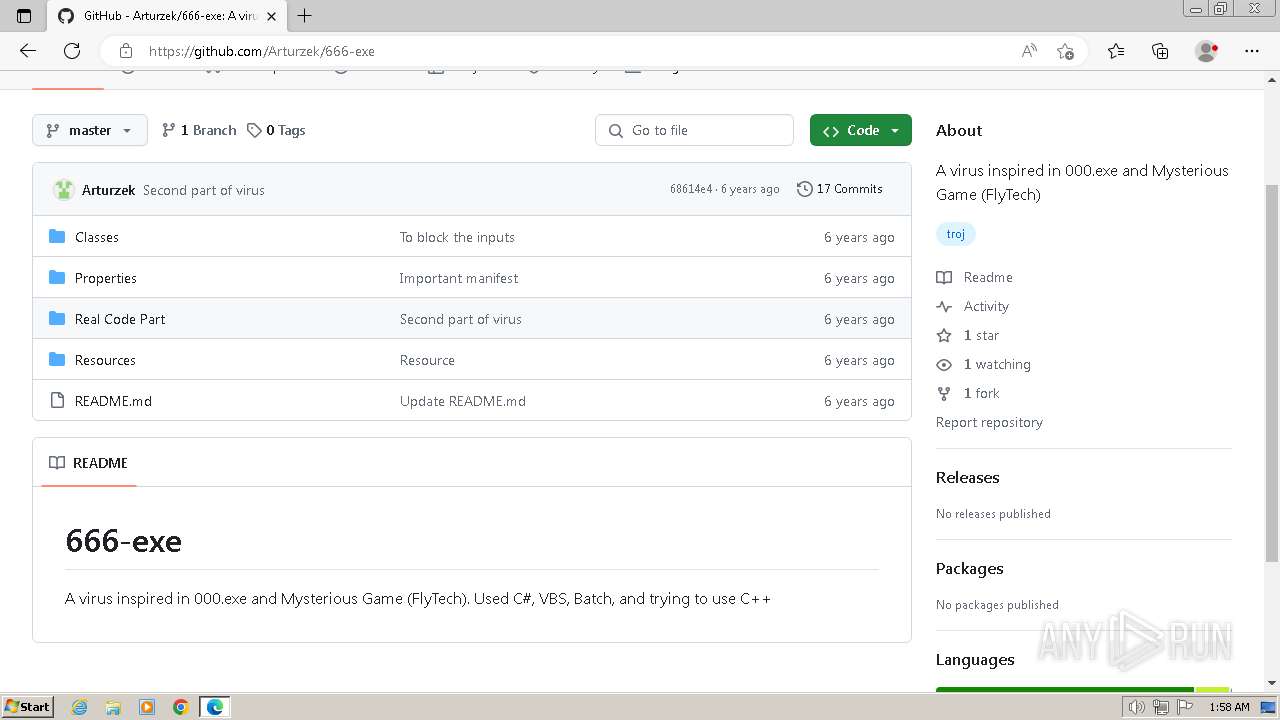Open the Arturzek author link
The height and width of the screenshot is (720, 1280).
108,190
